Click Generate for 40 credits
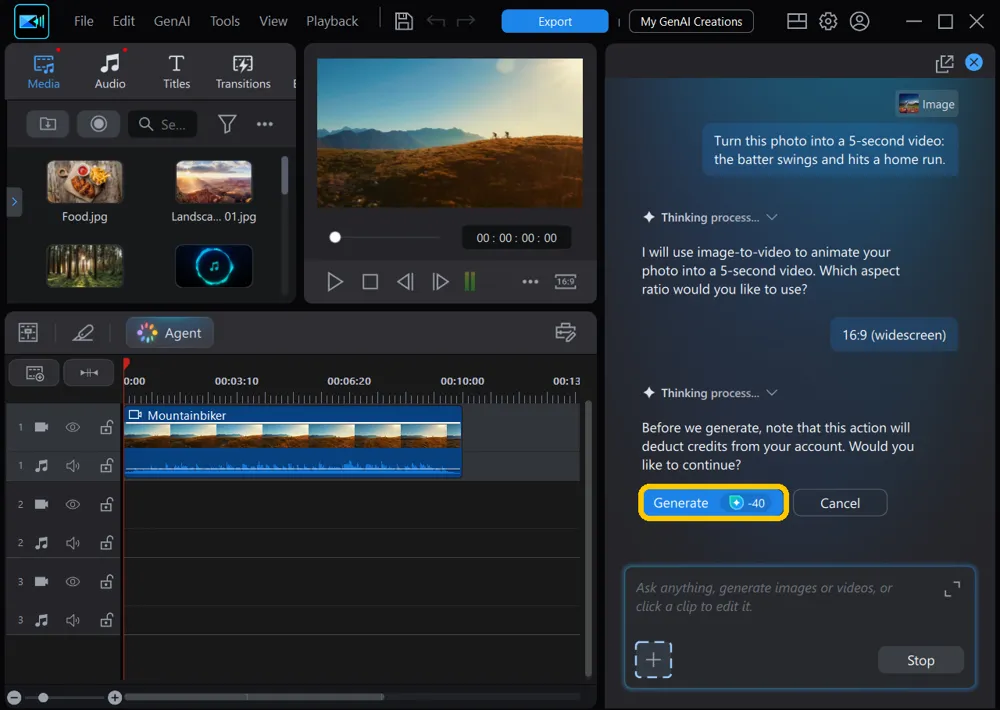The width and height of the screenshot is (1000, 710). coord(713,503)
